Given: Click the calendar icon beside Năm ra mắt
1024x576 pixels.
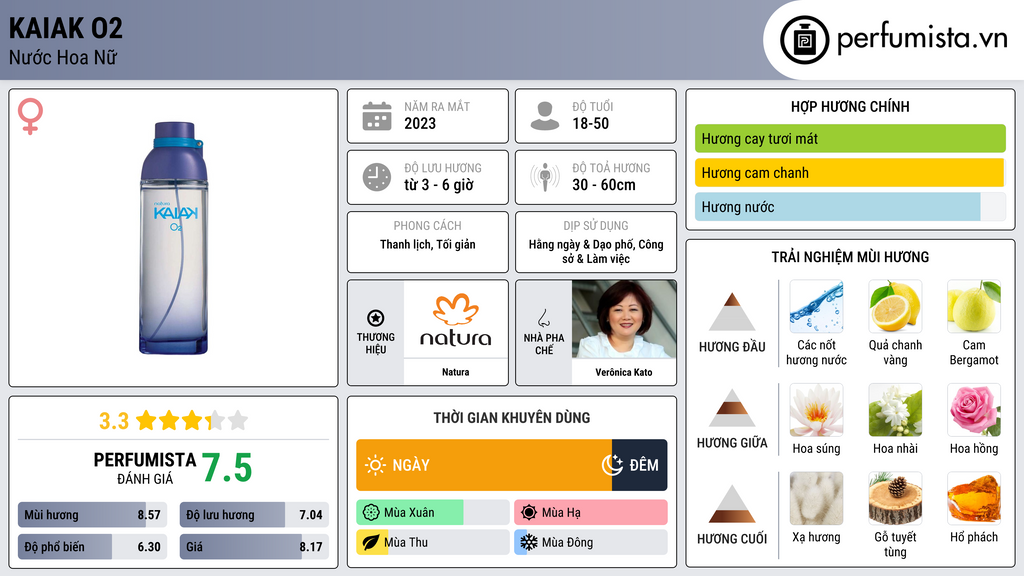Looking at the screenshot, I should (377, 116).
